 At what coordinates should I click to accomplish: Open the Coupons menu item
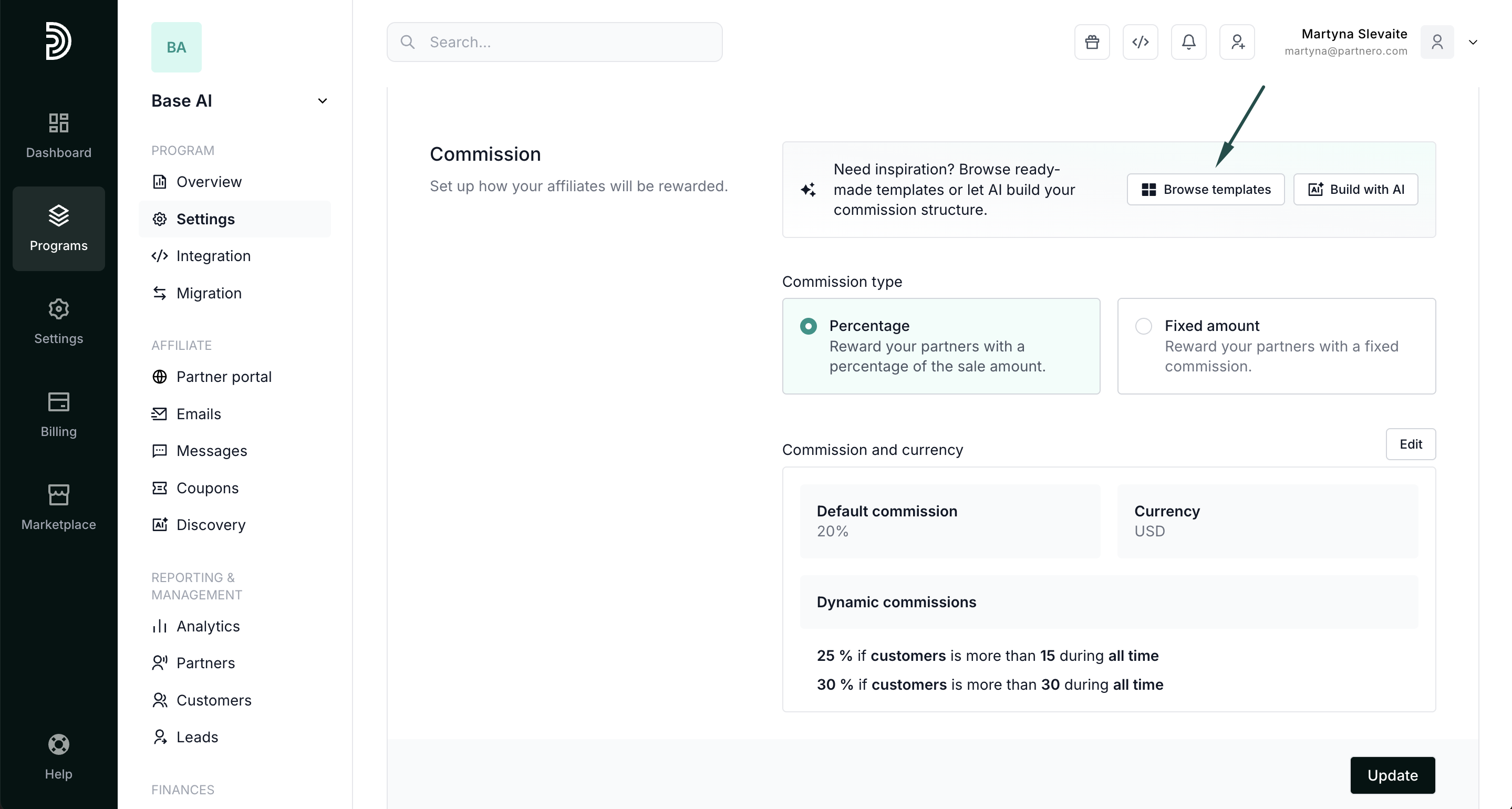207,488
